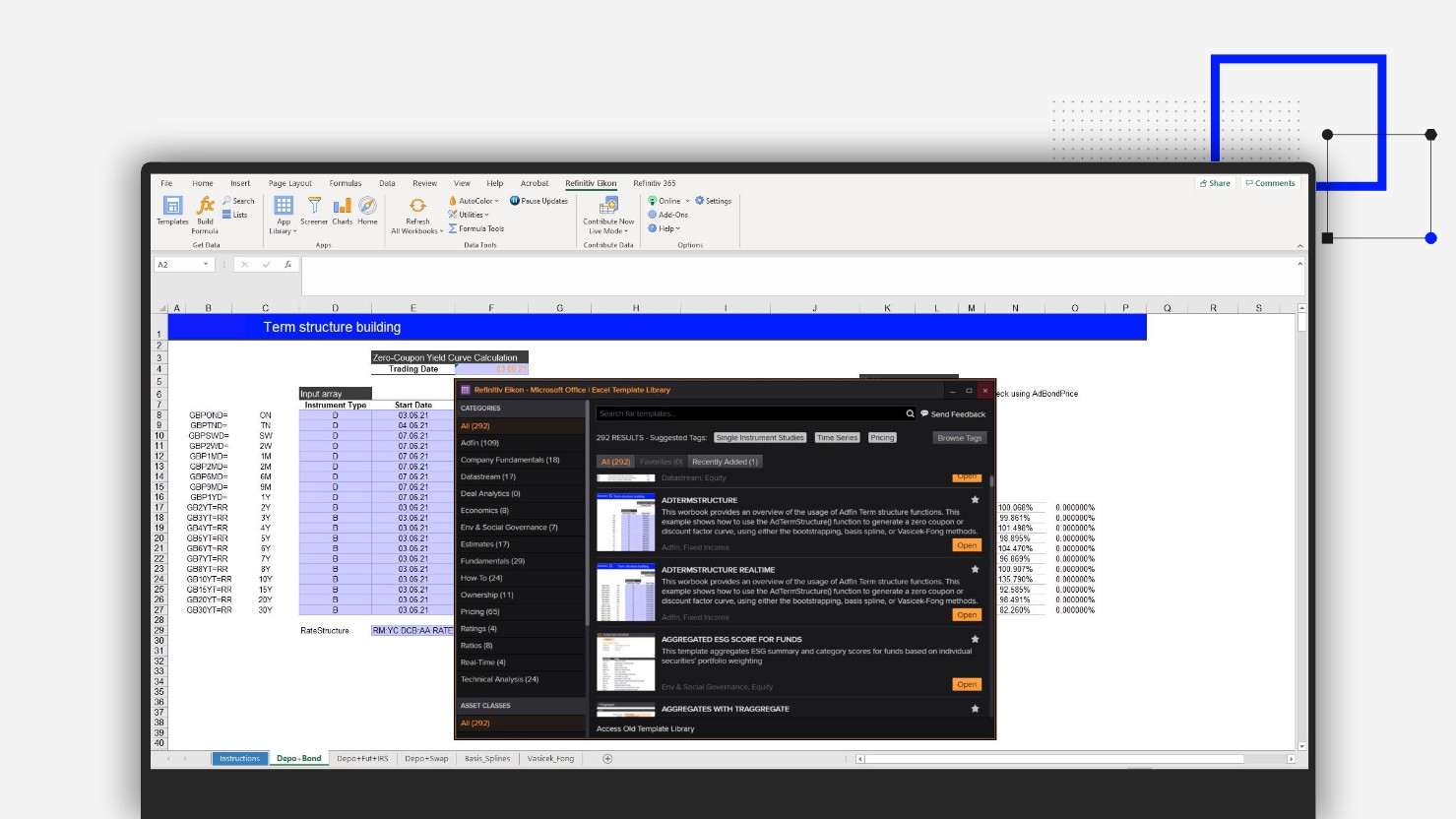Open the ADTERMSTRUCTURE REALTIME template
Screen dimensions: 1456x819
click(x=967, y=615)
